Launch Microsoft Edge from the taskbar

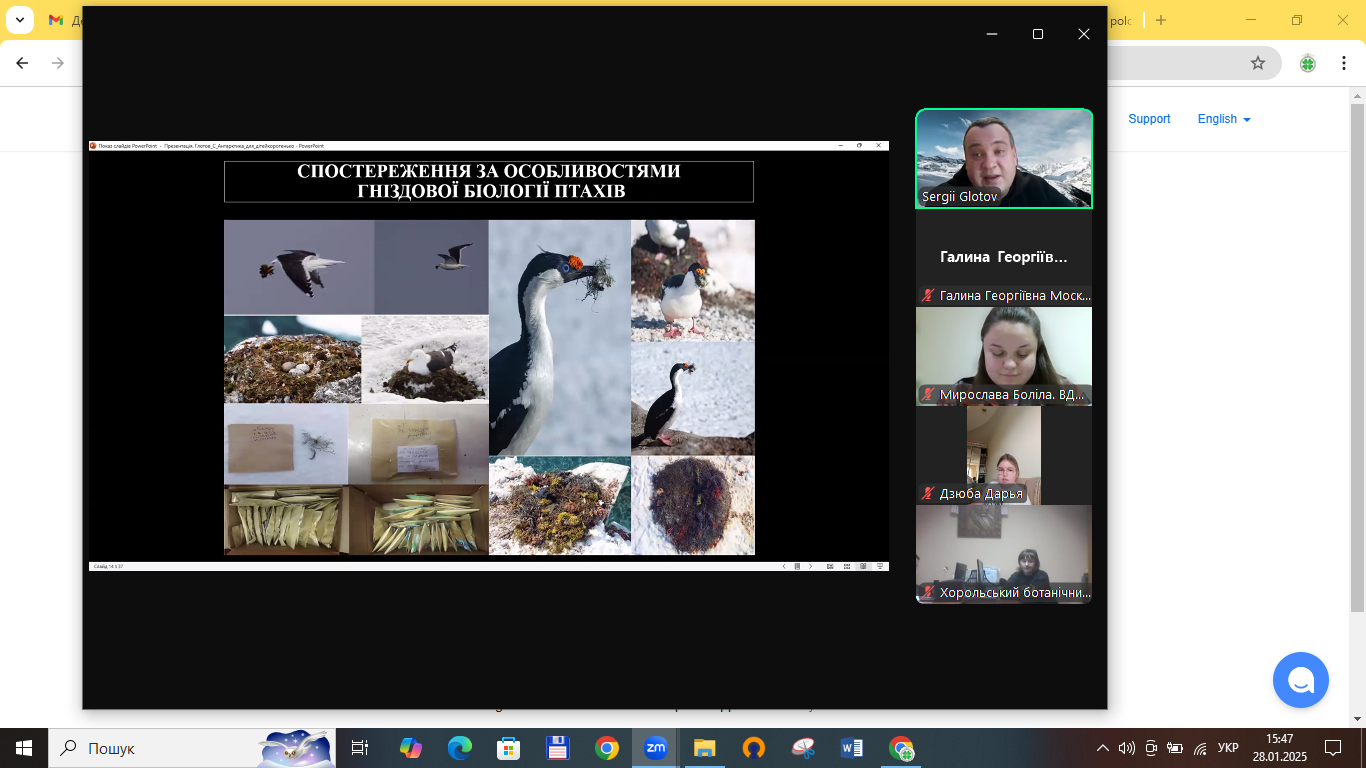coord(459,748)
